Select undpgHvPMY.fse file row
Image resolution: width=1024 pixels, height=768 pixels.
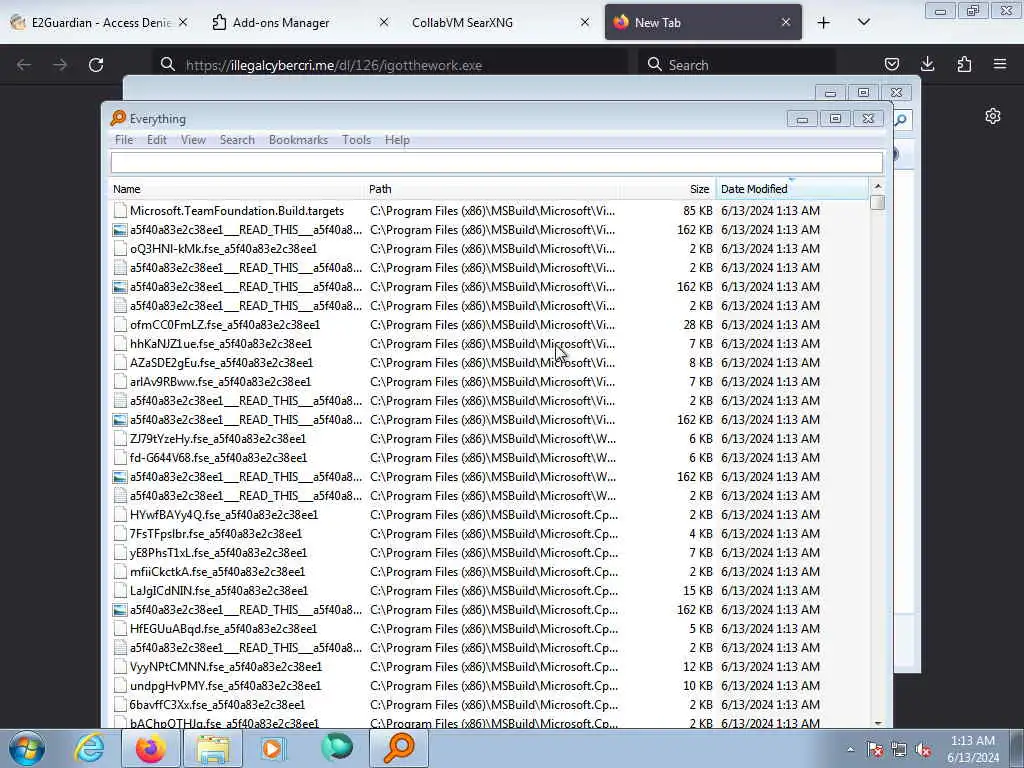[490, 686]
